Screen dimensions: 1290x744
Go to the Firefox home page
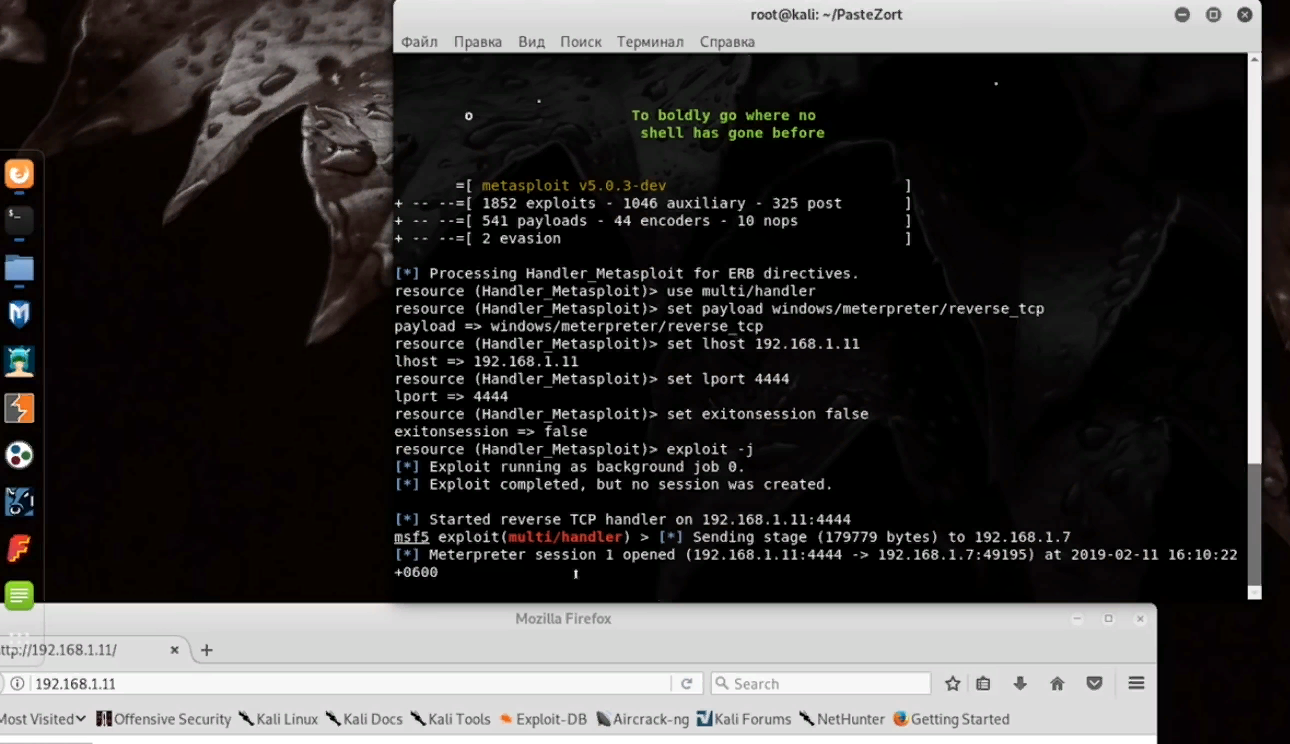point(1057,684)
